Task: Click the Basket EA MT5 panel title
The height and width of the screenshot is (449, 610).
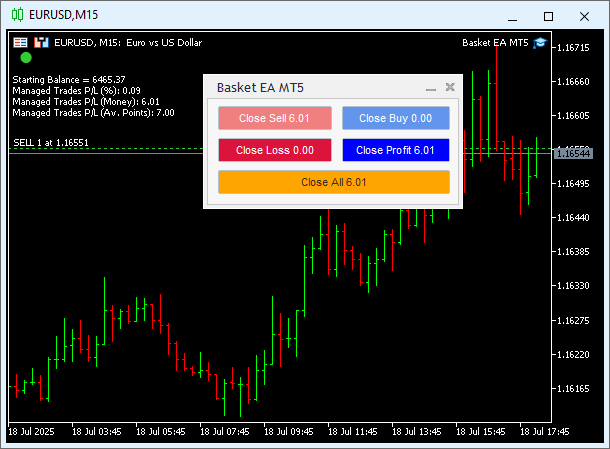Action: [x=260, y=88]
